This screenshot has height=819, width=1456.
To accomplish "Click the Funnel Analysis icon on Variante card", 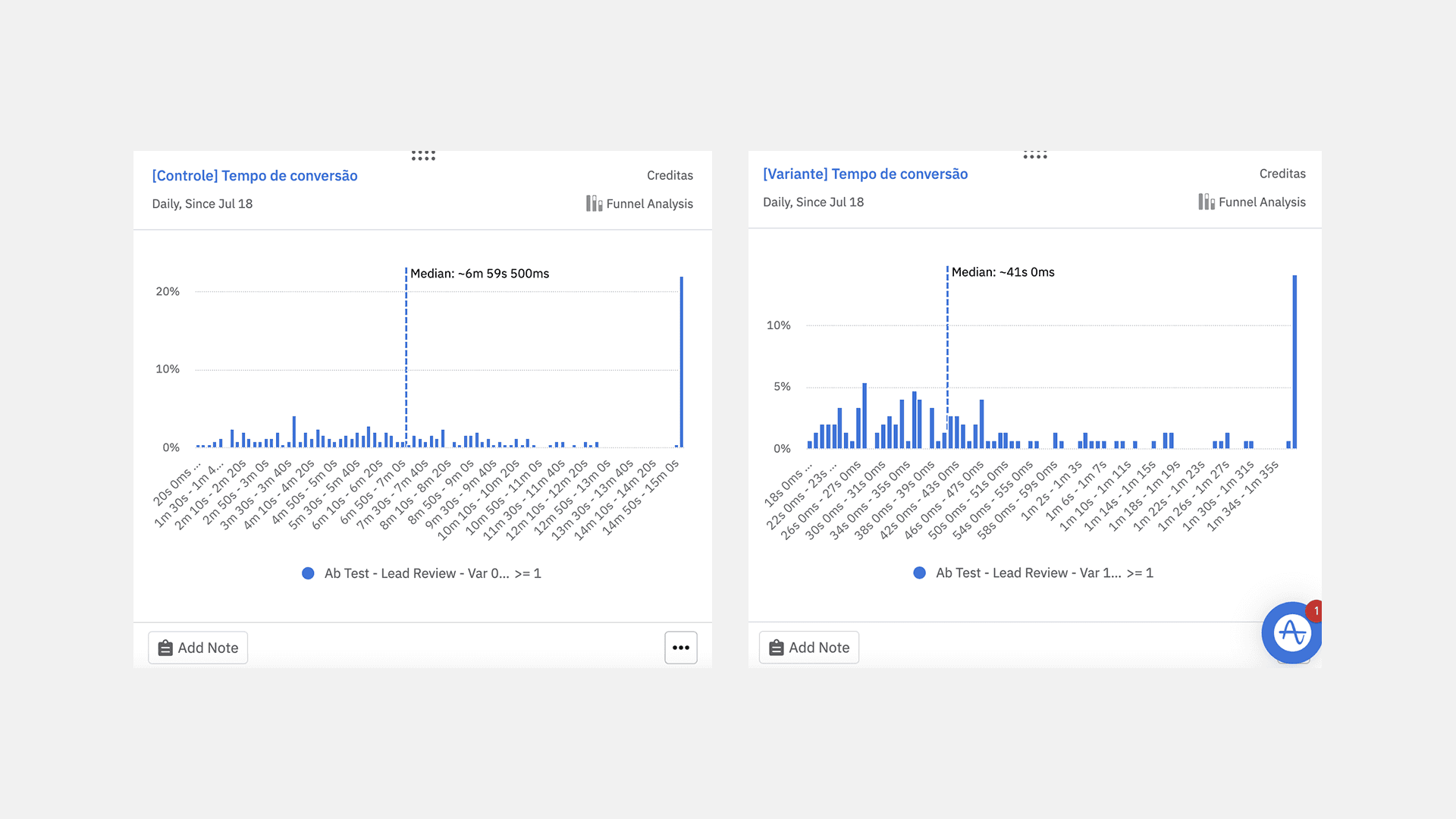I will 1206,202.
